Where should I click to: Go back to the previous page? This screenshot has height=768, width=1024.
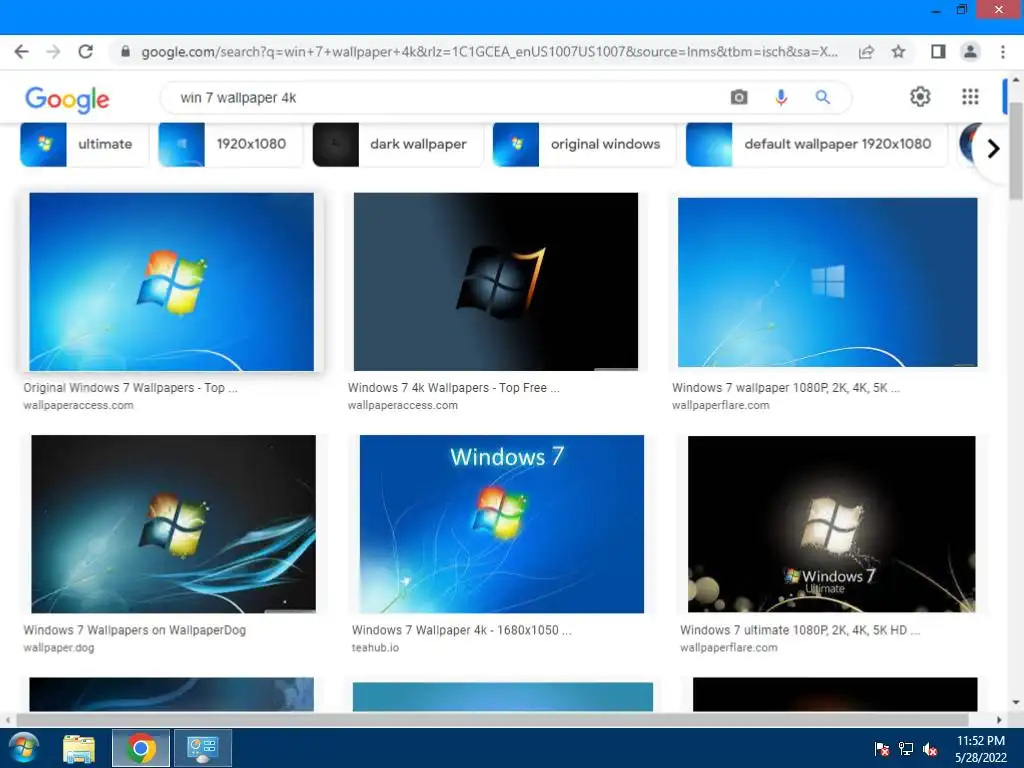click(x=22, y=52)
